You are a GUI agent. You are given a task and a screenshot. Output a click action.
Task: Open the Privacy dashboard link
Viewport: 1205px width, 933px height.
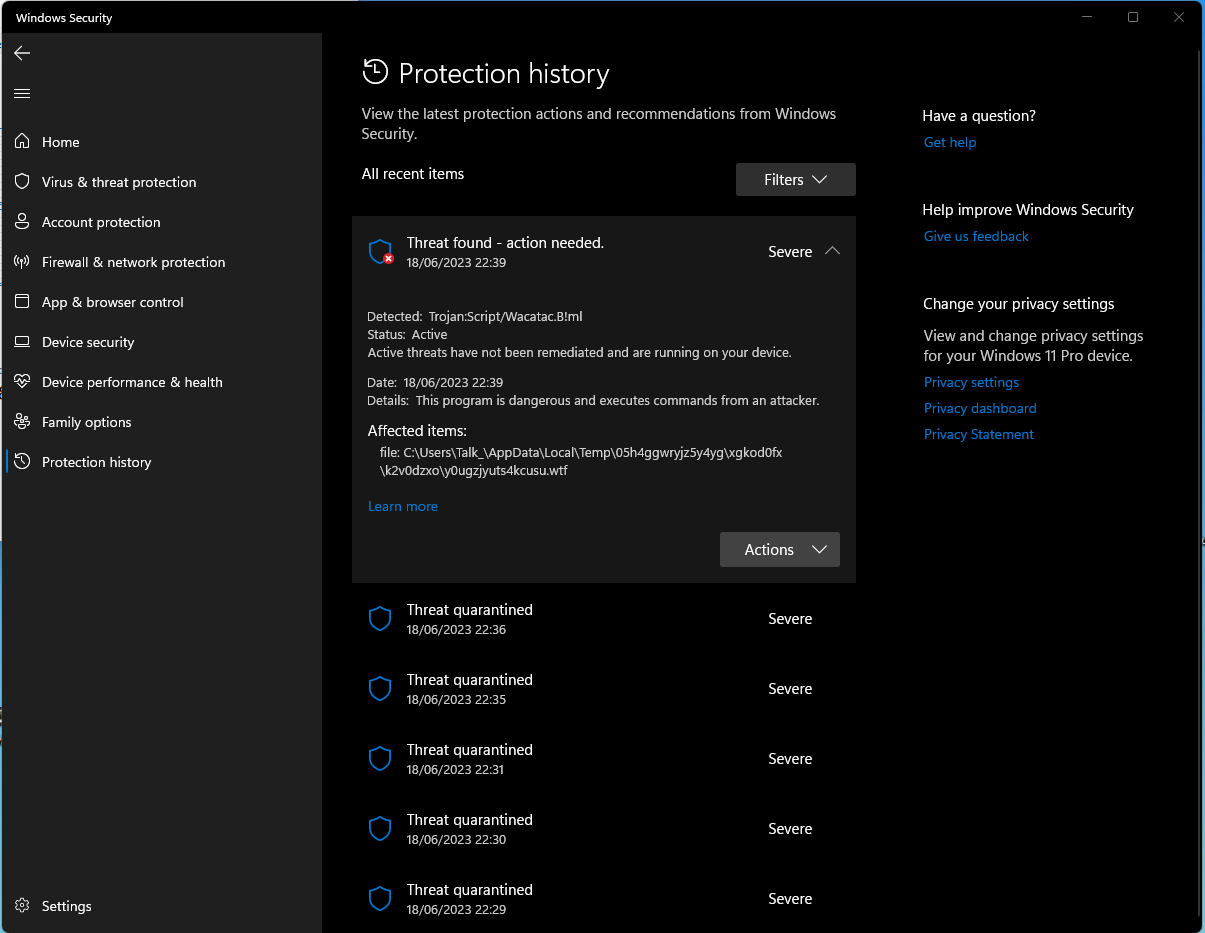(979, 408)
